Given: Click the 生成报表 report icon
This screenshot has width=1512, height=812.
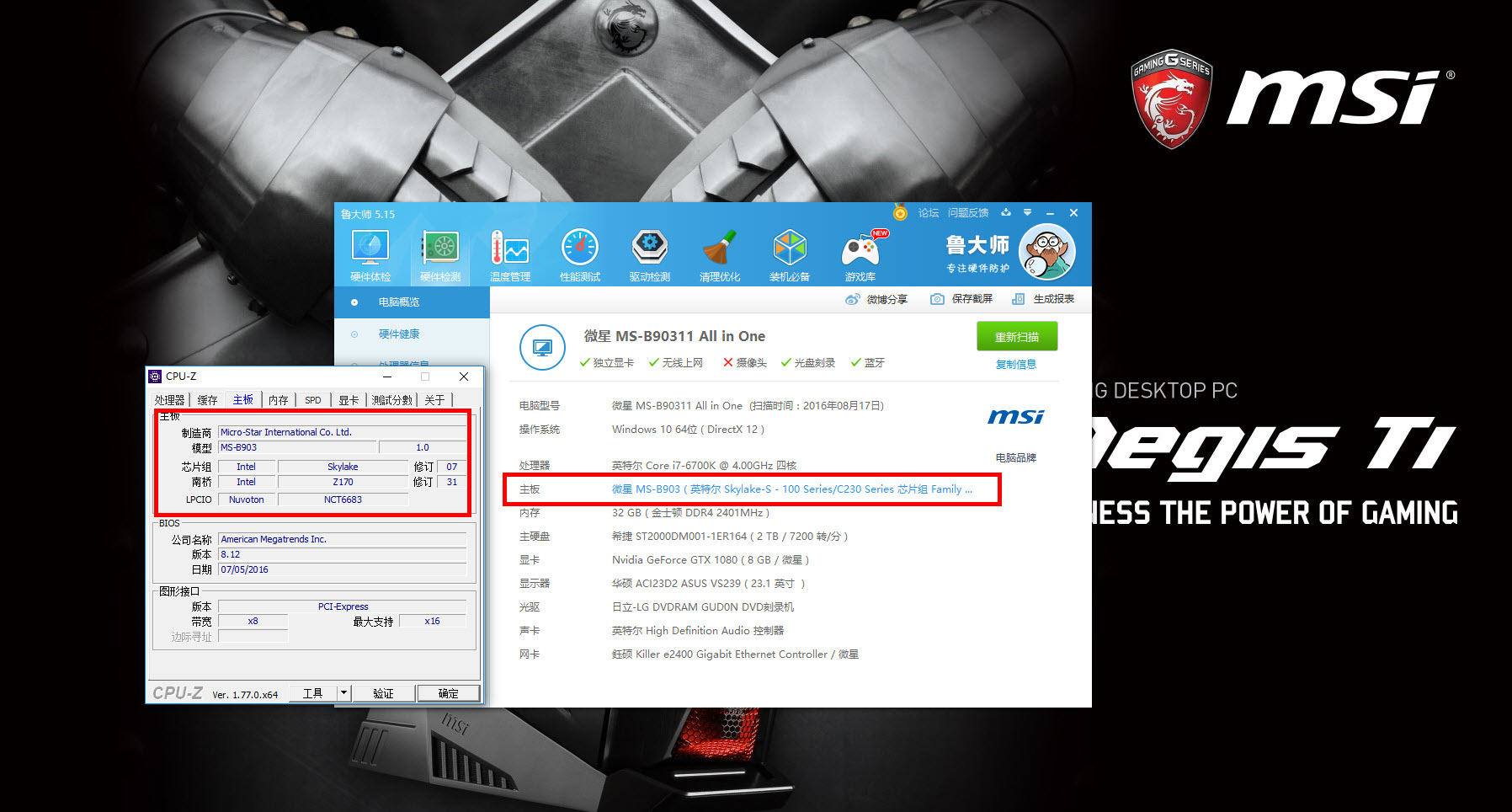Looking at the screenshot, I should click(x=1018, y=299).
